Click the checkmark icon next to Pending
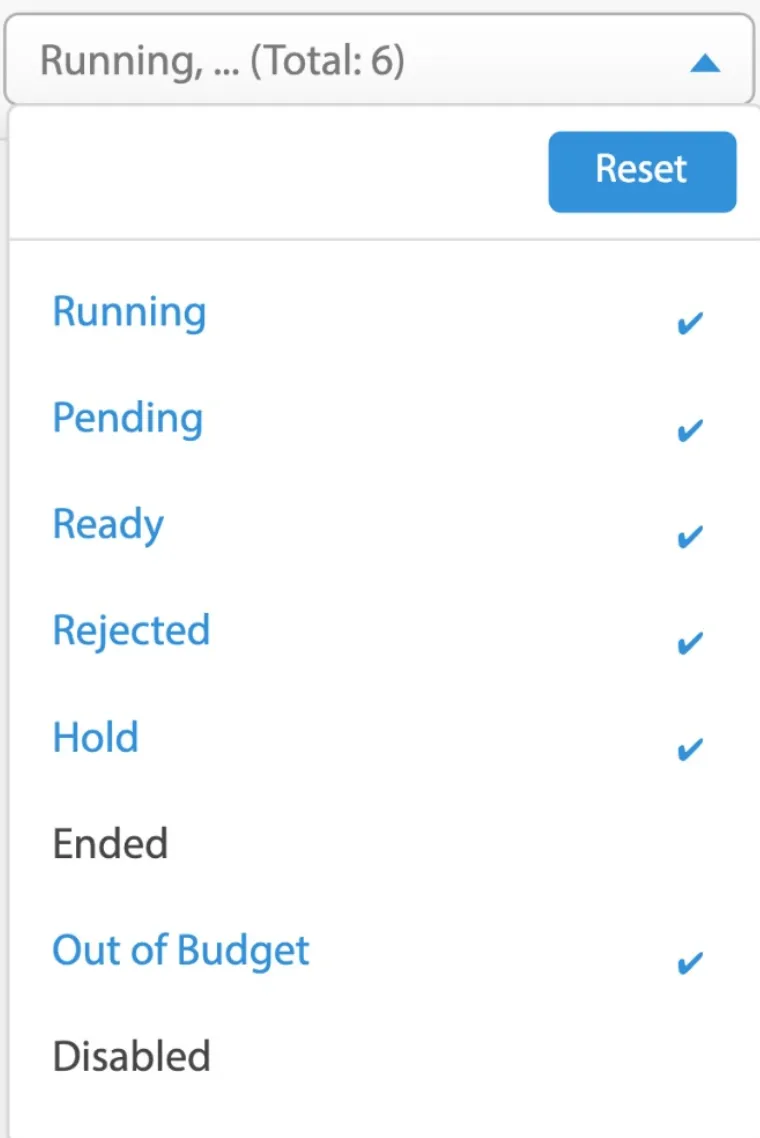Screen dimensions: 760x1138 pos(690,431)
